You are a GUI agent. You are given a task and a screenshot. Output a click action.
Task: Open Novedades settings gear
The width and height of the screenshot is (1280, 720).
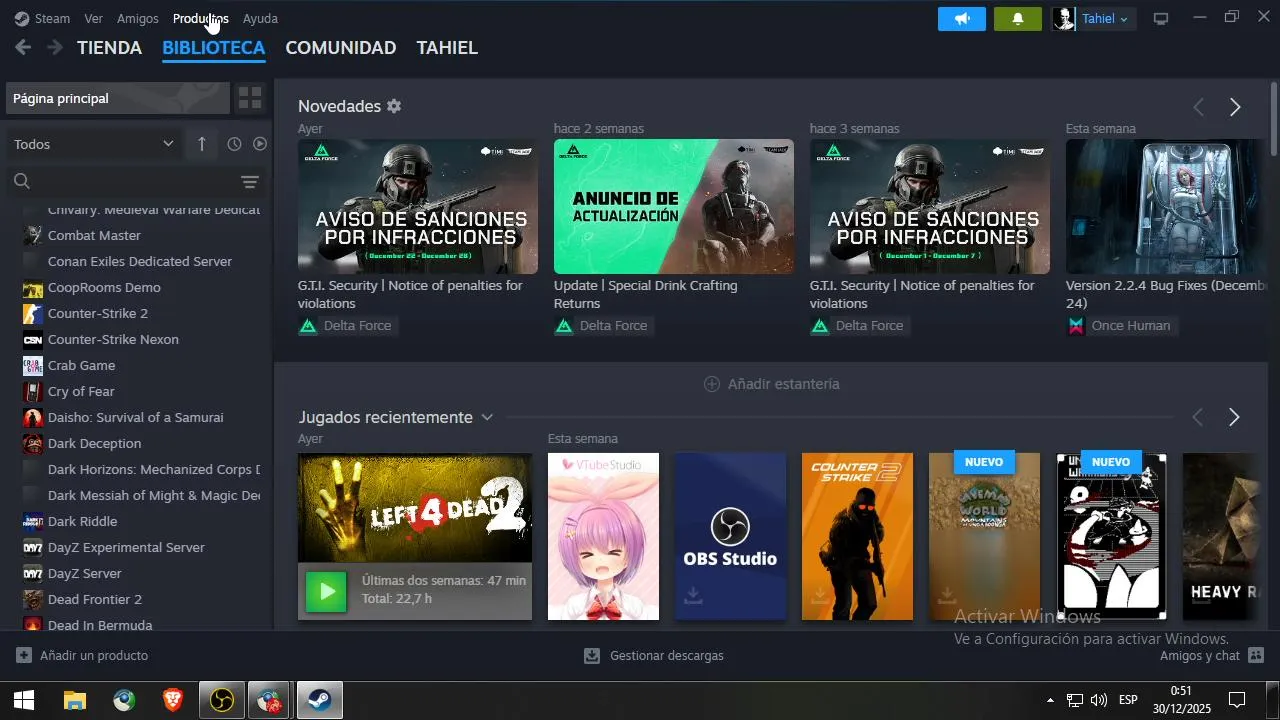coord(394,106)
